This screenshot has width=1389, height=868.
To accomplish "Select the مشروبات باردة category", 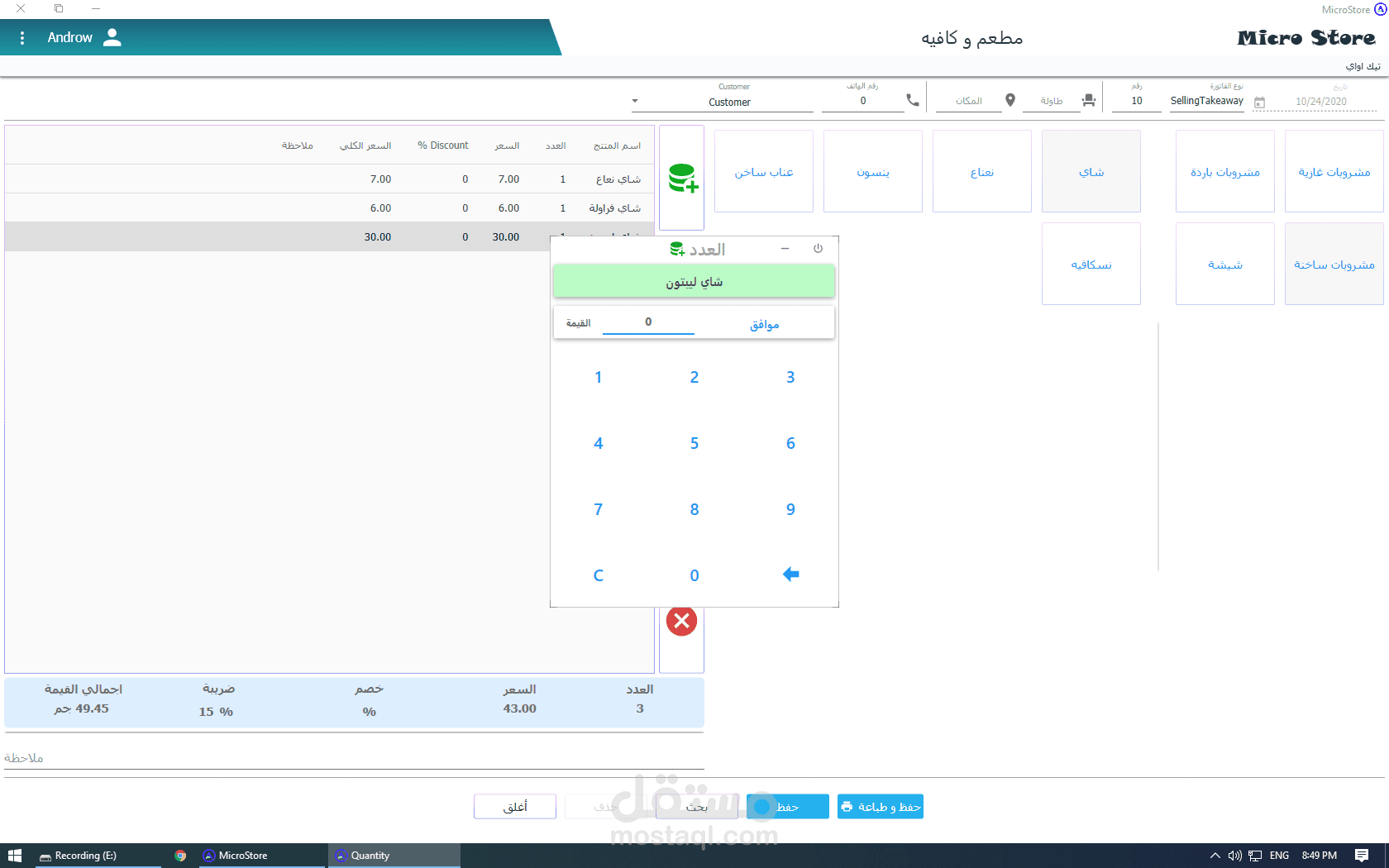I will point(1225,171).
